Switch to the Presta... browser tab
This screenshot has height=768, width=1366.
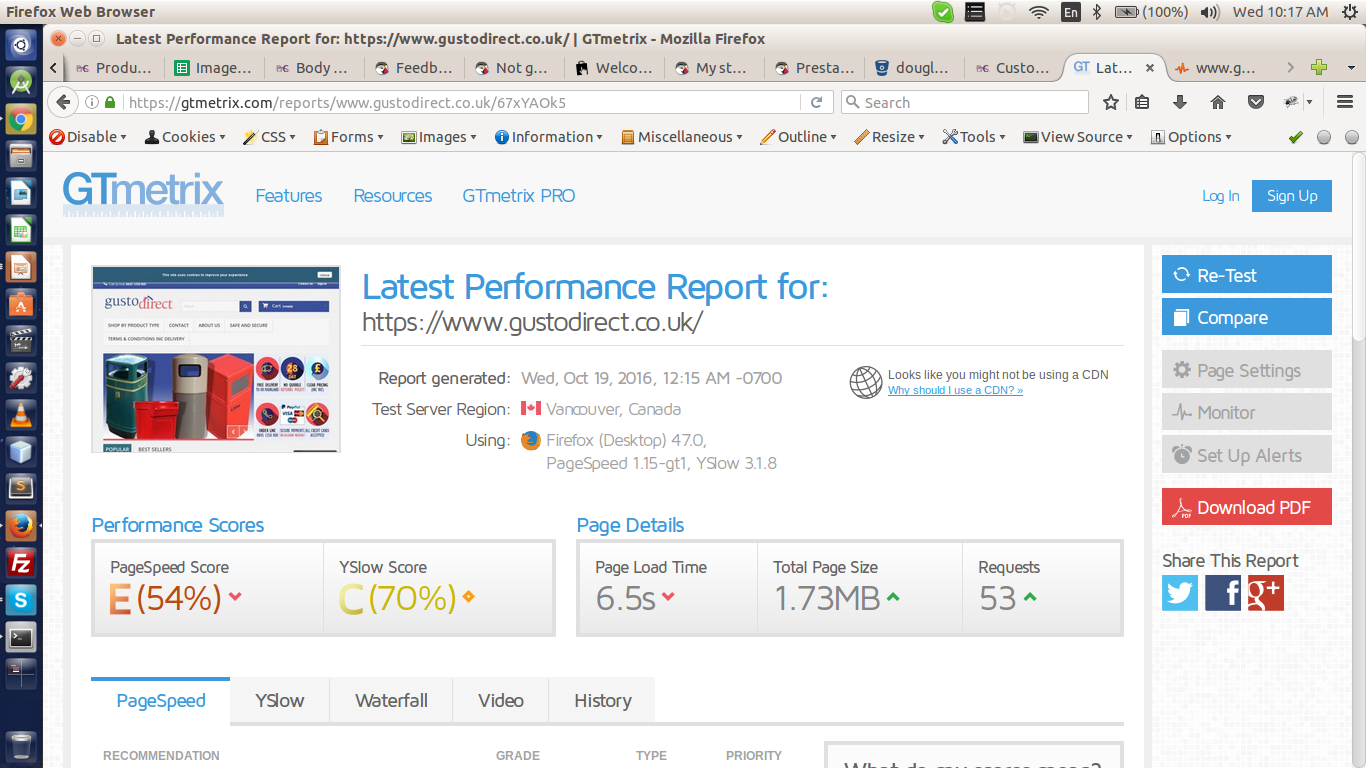click(x=814, y=68)
